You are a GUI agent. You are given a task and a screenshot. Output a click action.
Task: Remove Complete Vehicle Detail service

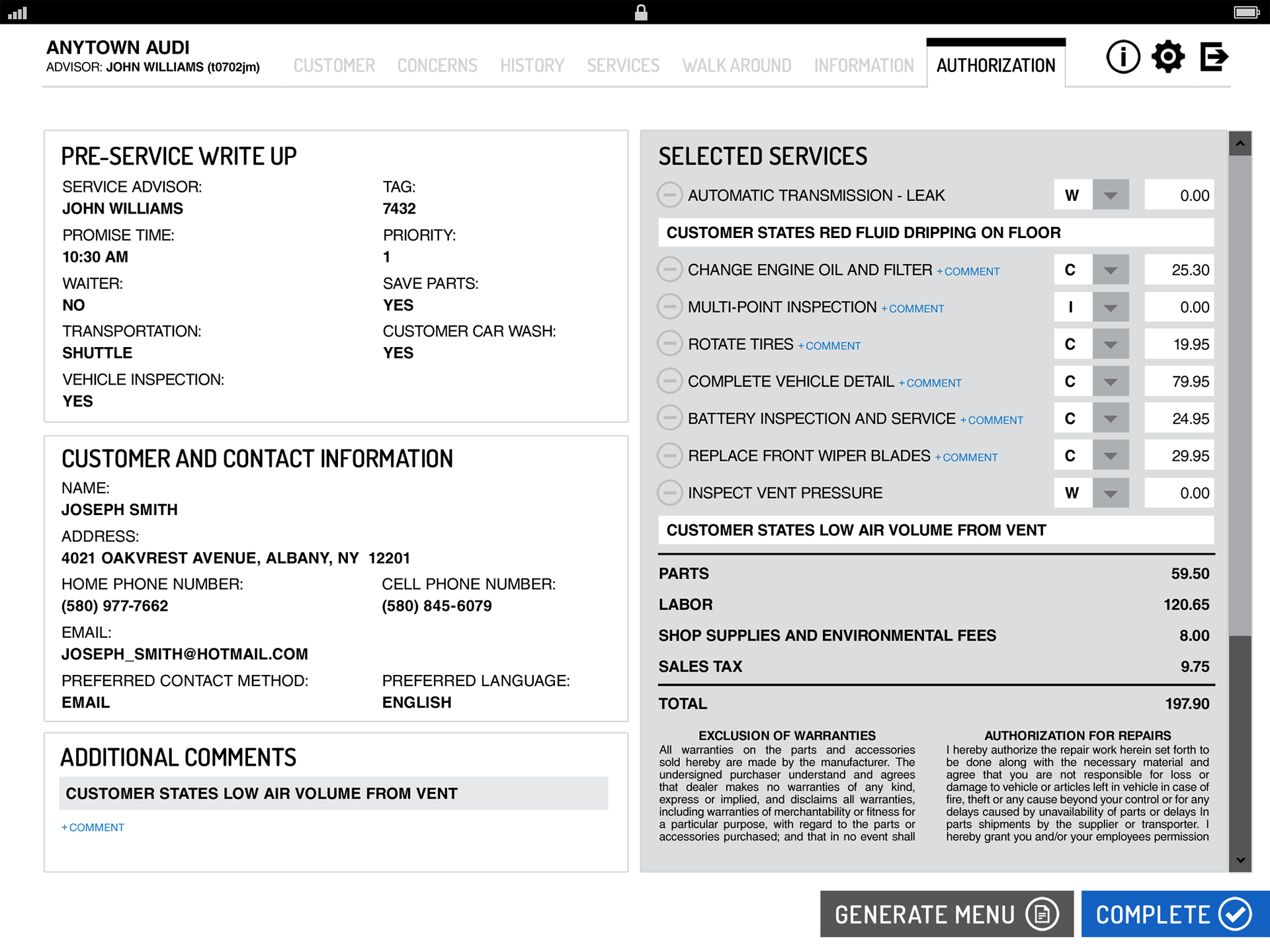point(669,381)
